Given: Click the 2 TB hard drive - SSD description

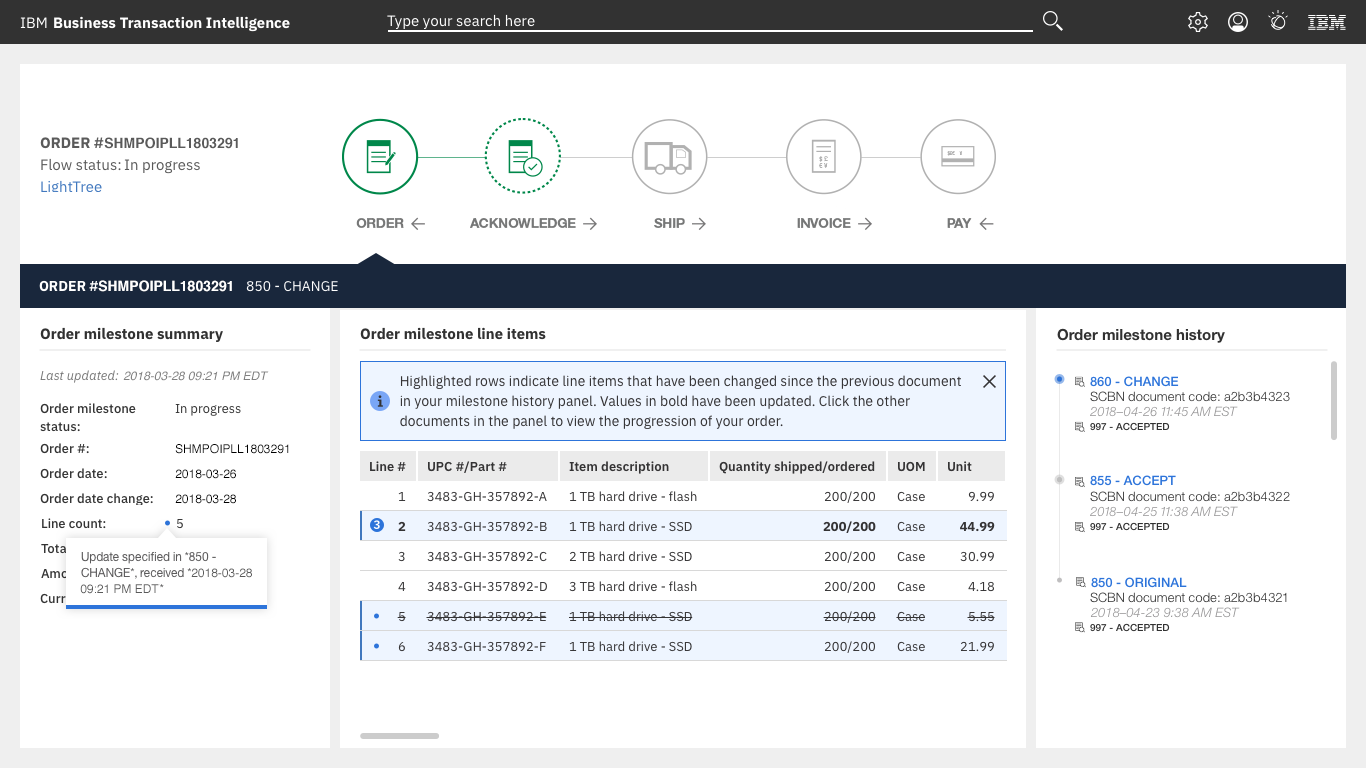Looking at the screenshot, I should point(631,556).
